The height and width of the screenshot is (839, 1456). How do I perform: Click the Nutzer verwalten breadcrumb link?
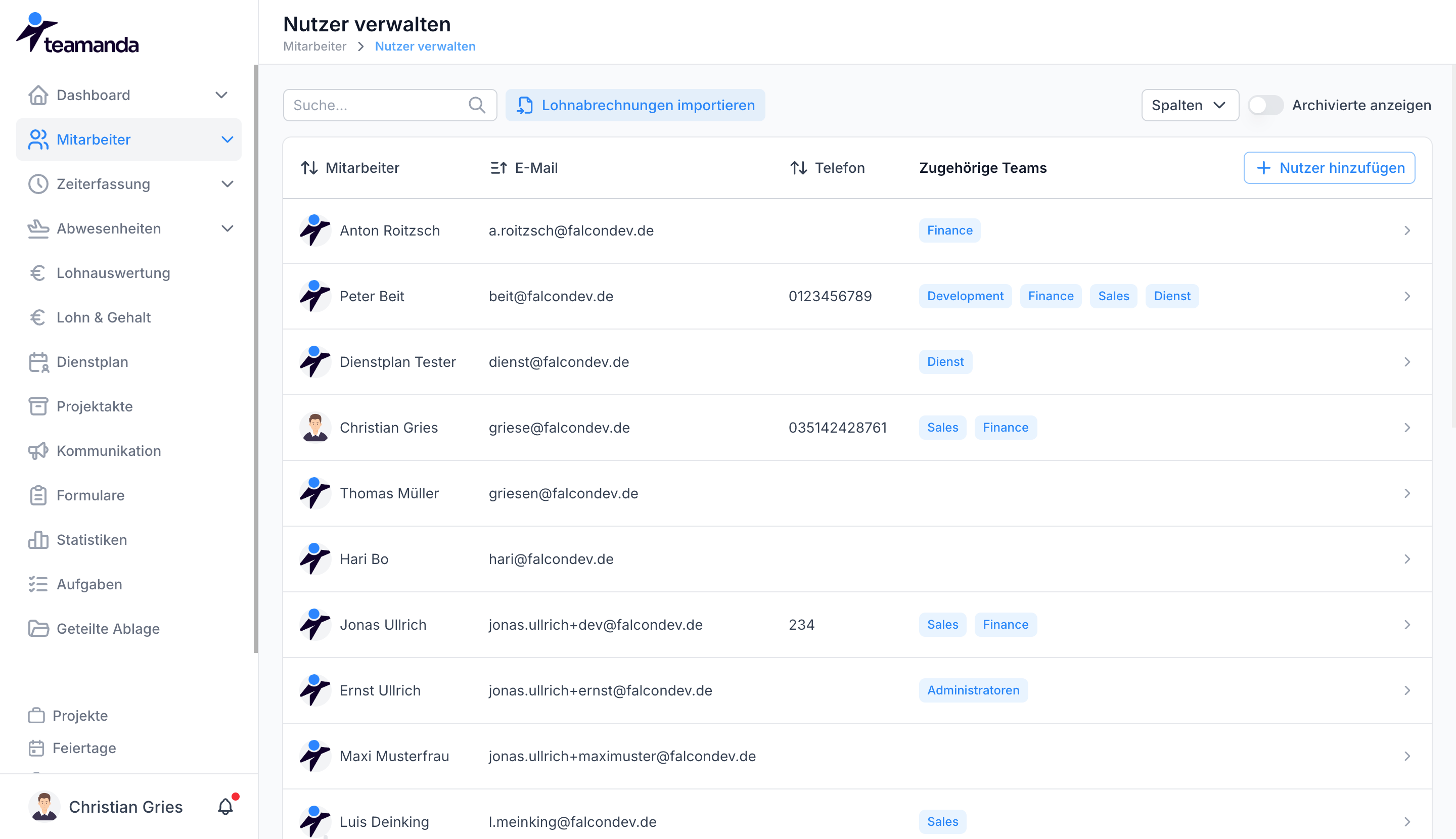(x=425, y=46)
